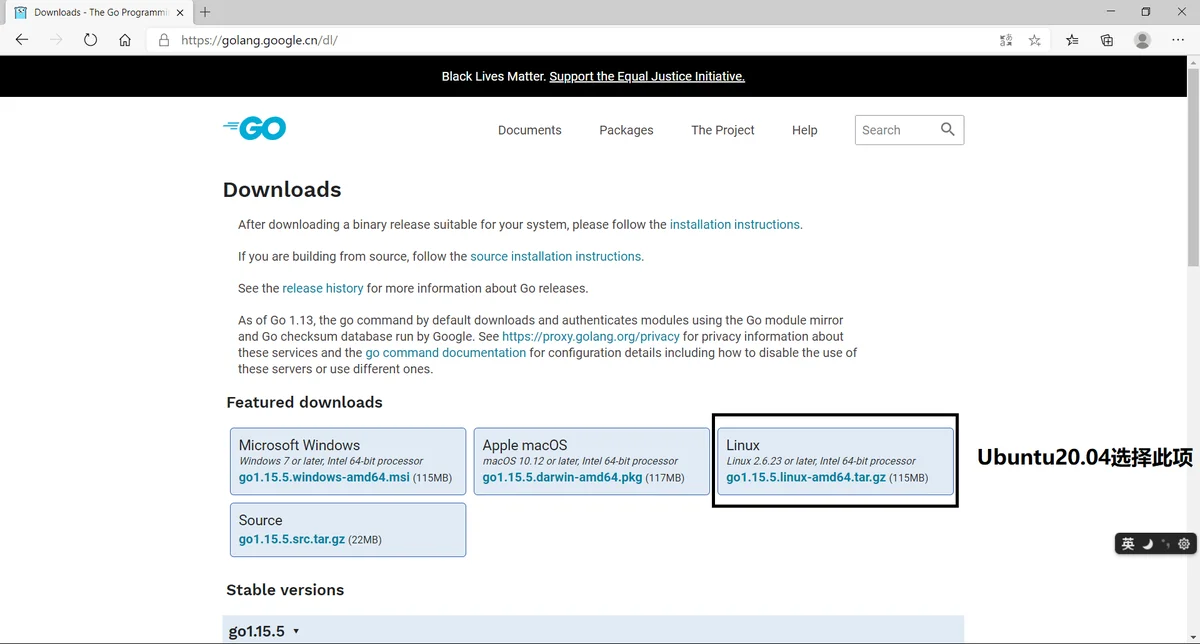Close the Downloads - The Go Programming tab
This screenshot has height=644, width=1200.
click(178, 12)
